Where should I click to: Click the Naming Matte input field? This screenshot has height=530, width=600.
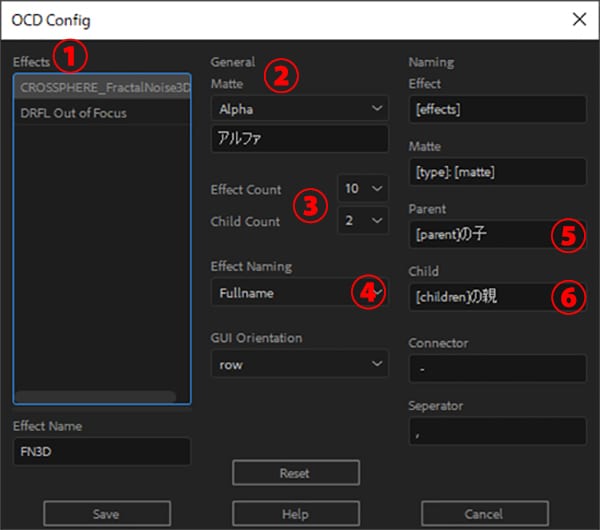pos(497,173)
